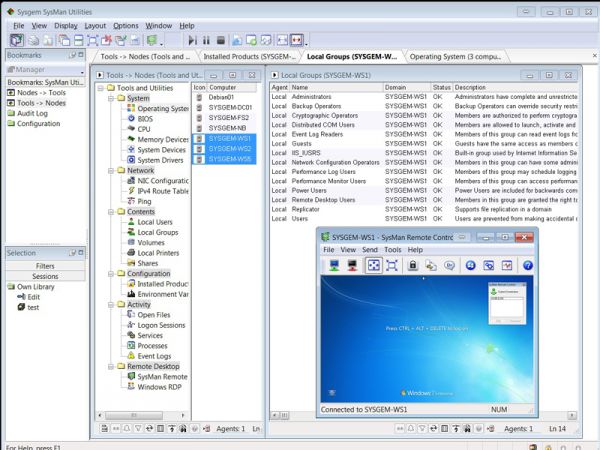
Task: Collapse the System folder node
Action: (111, 98)
